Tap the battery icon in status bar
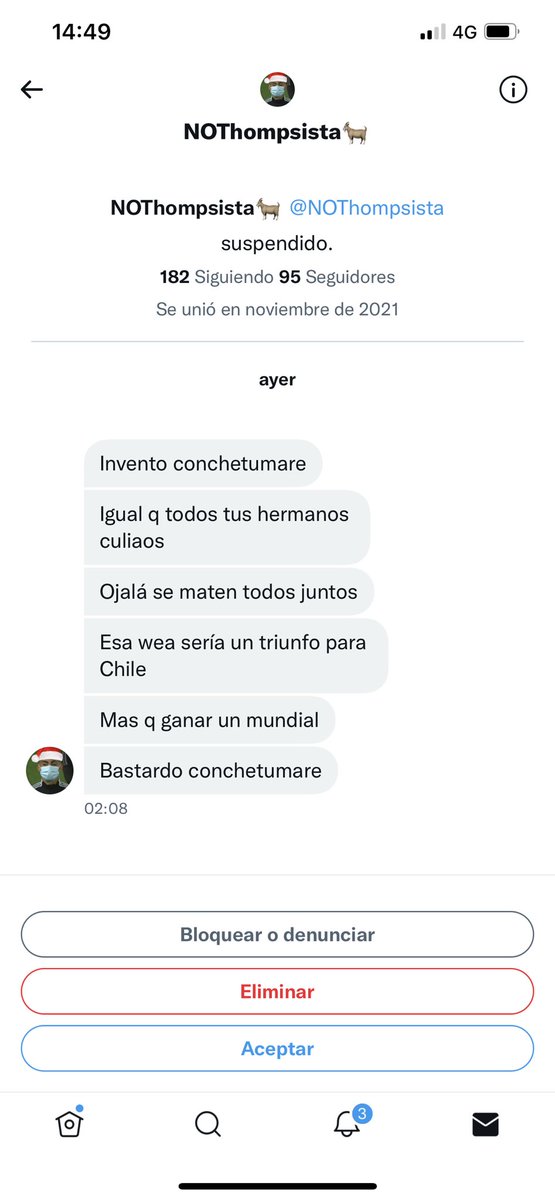Image resolution: width=555 pixels, height=1200 pixels. 497,32
